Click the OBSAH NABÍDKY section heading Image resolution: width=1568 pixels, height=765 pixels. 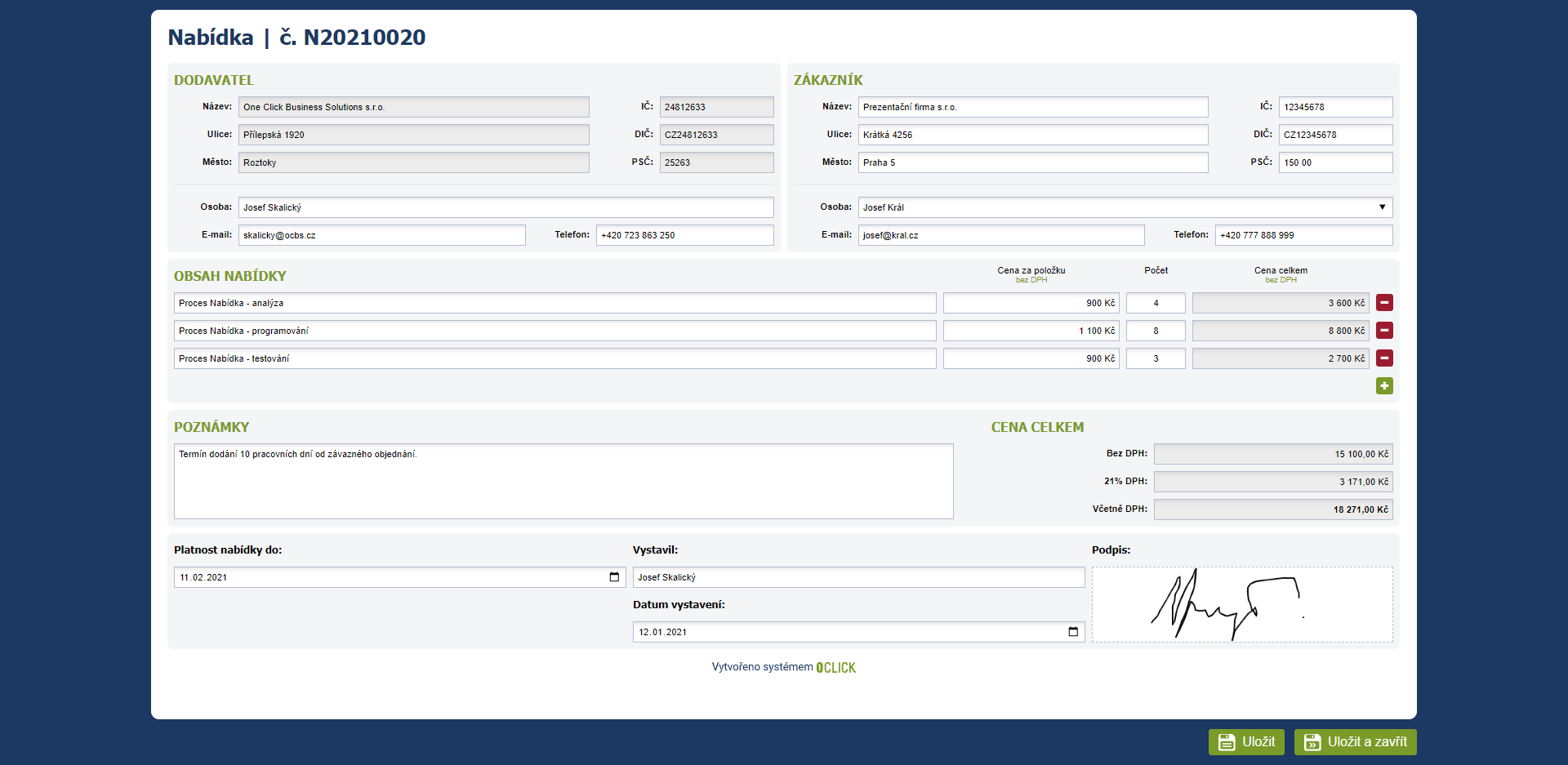tap(230, 276)
